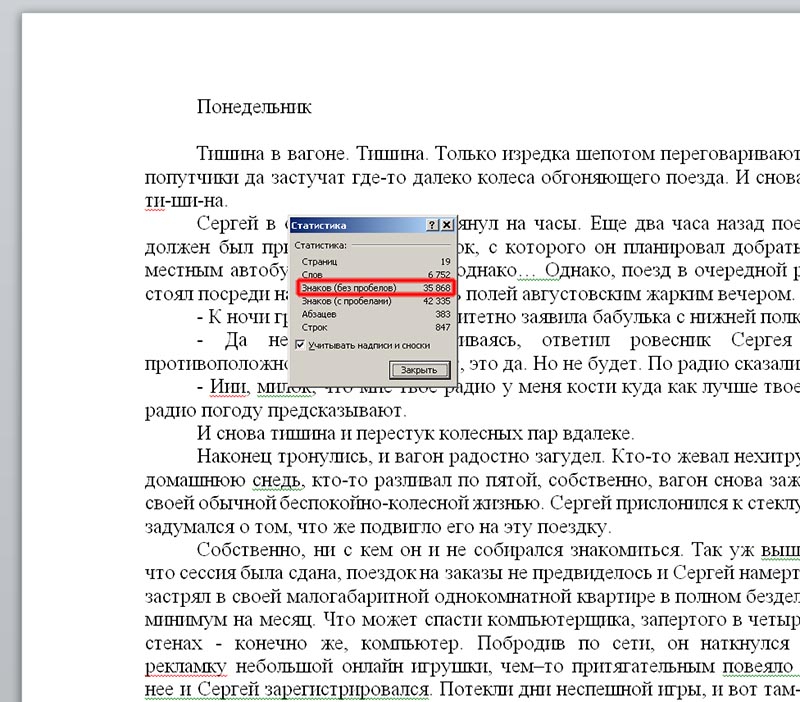Click the Абзацев row showing 383
This screenshot has width=800, height=702.
(x=376, y=314)
